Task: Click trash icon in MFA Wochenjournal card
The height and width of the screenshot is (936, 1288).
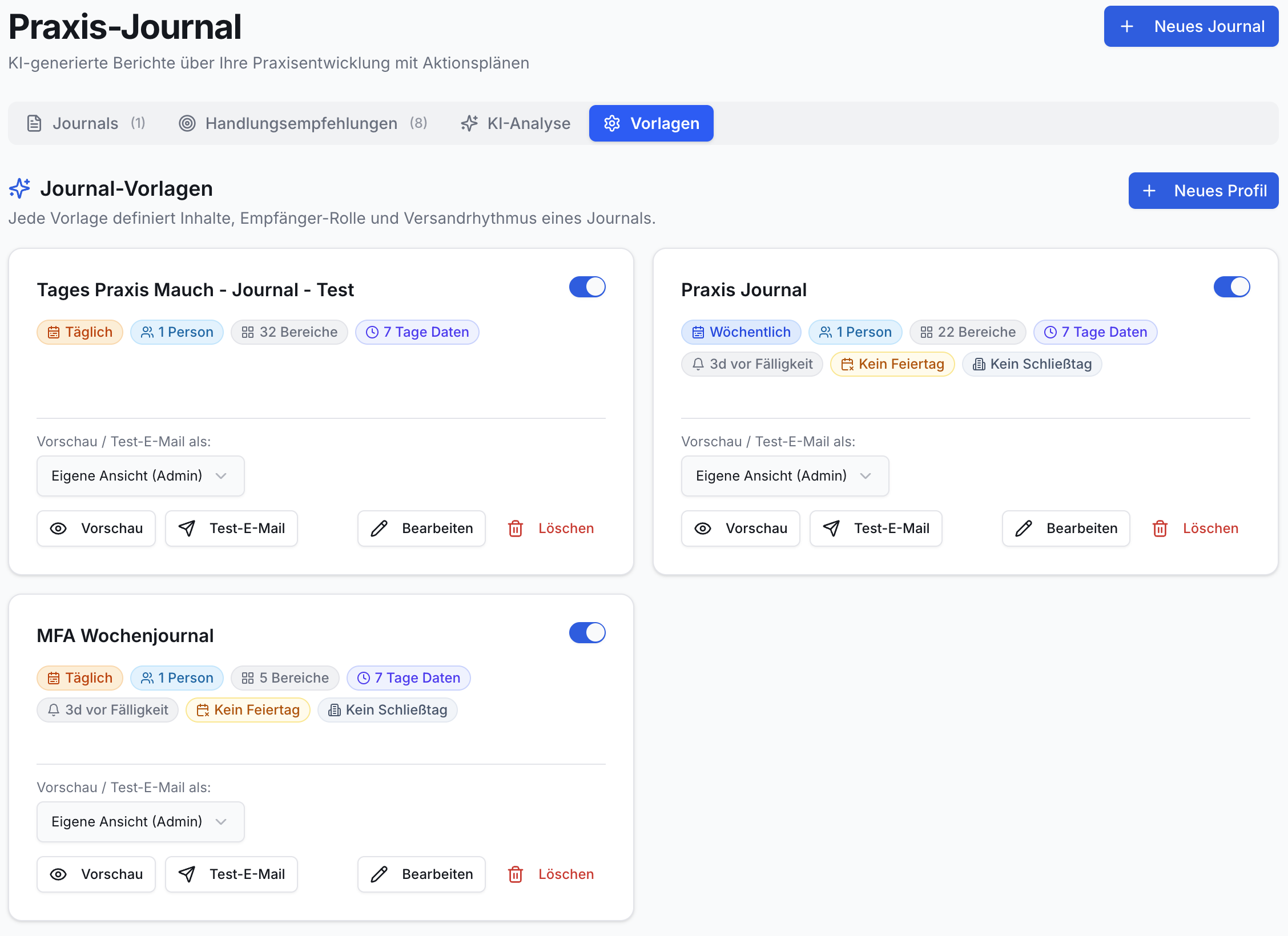Action: (516, 874)
